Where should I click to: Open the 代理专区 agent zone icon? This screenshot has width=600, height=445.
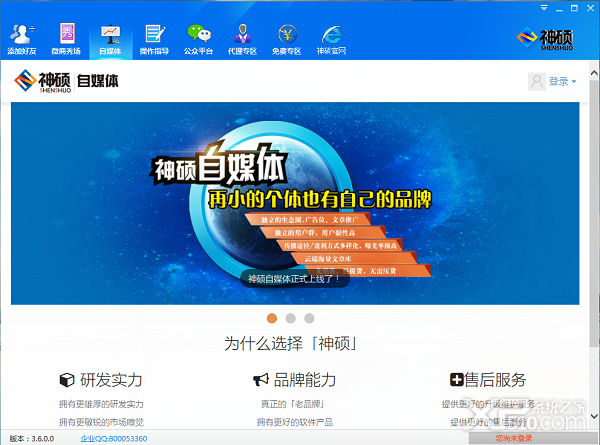(243, 39)
